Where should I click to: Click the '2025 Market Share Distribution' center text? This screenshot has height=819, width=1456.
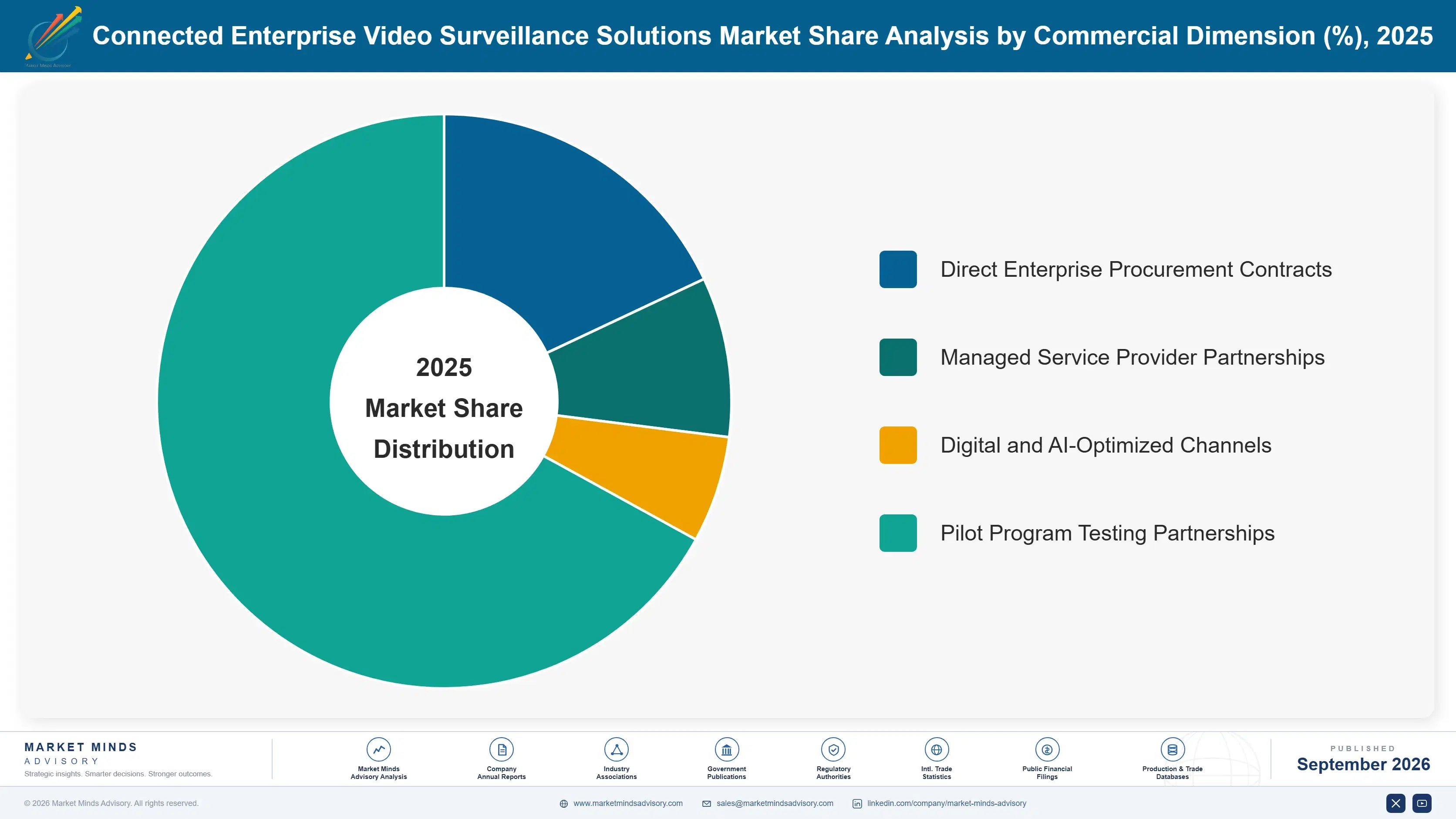click(444, 408)
